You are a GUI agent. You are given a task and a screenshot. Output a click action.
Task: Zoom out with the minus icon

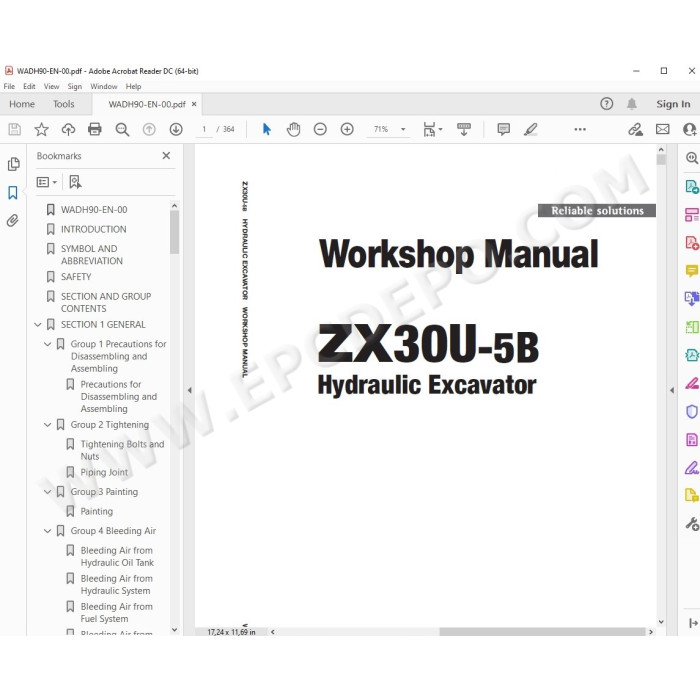pyautogui.click(x=320, y=129)
